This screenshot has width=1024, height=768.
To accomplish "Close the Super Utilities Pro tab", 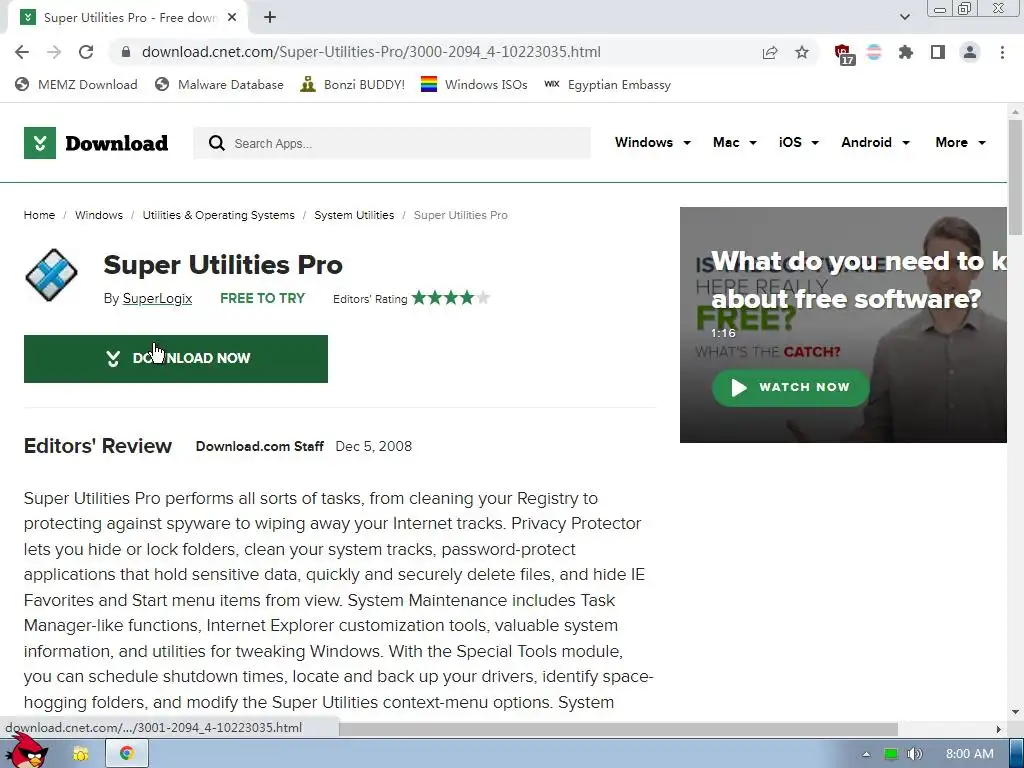I will [x=232, y=18].
